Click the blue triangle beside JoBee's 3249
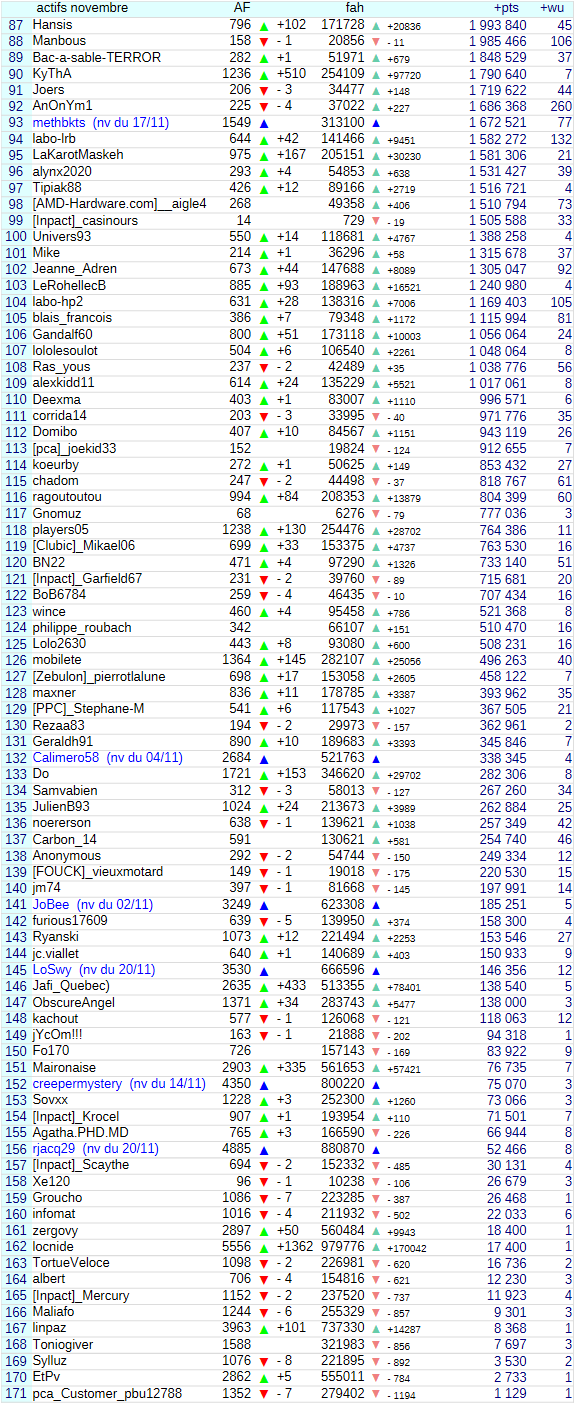The image size is (575, 1420). coord(264,905)
